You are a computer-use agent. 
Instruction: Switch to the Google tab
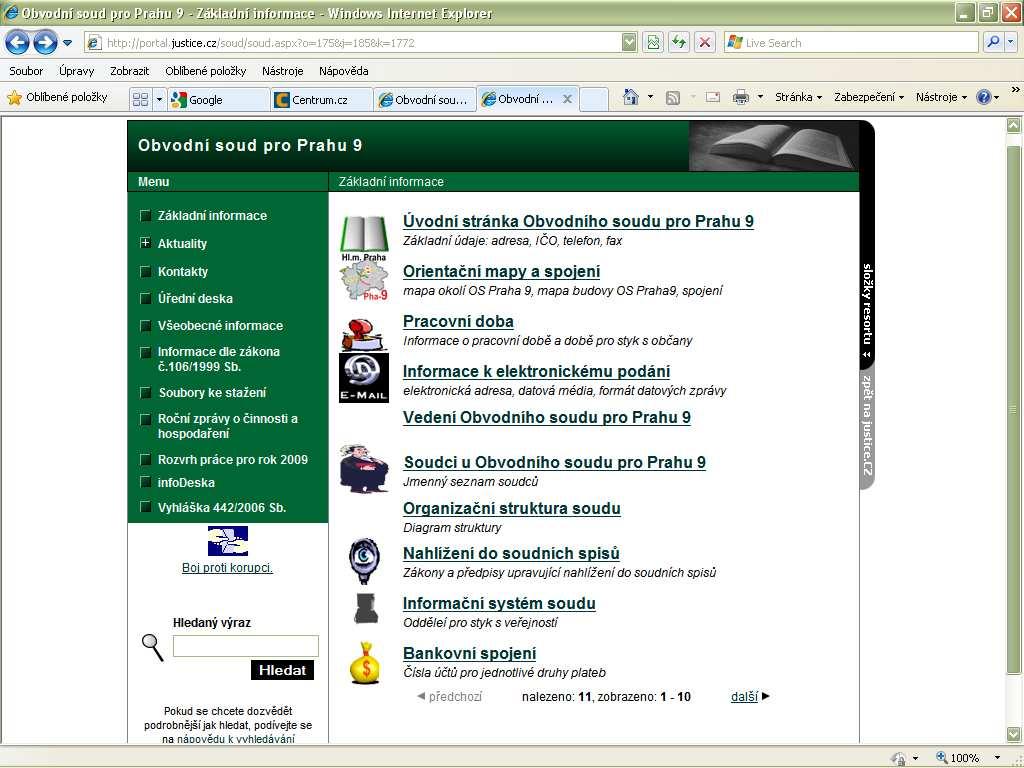pos(219,99)
